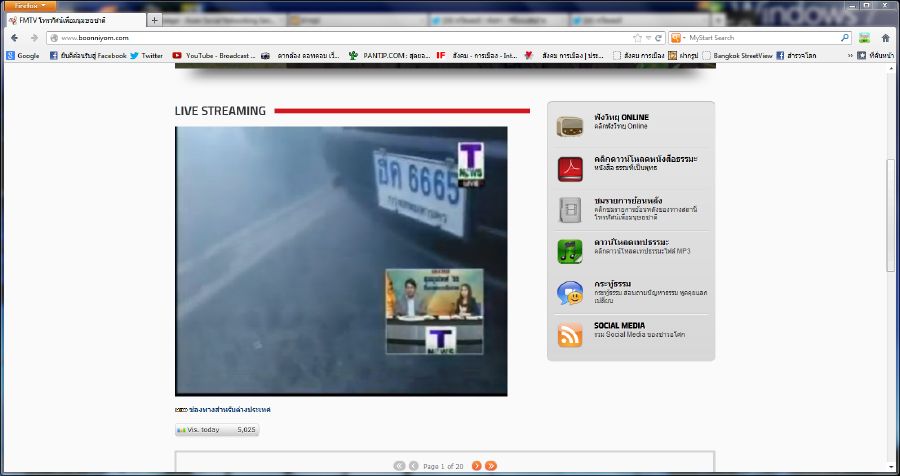Open the Twitter bookmark

pyautogui.click(x=146, y=56)
